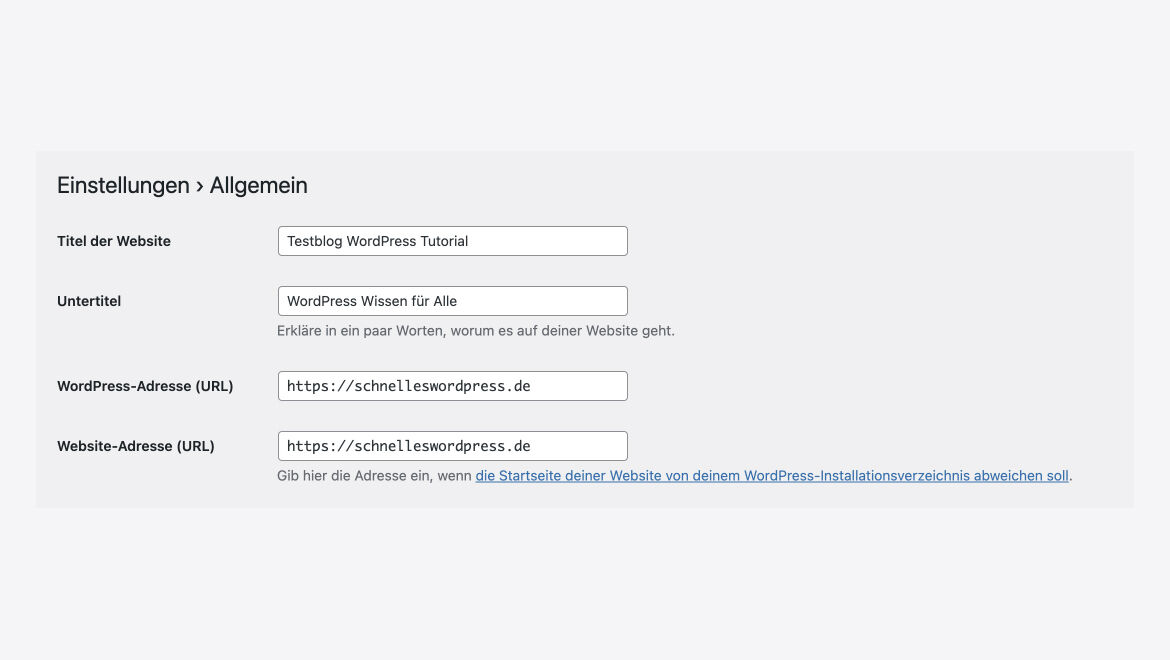The width and height of the screenshot is (1170, 660).
Task: Click the "›" breadcrumb separator in heading
Action: [199, 186]
